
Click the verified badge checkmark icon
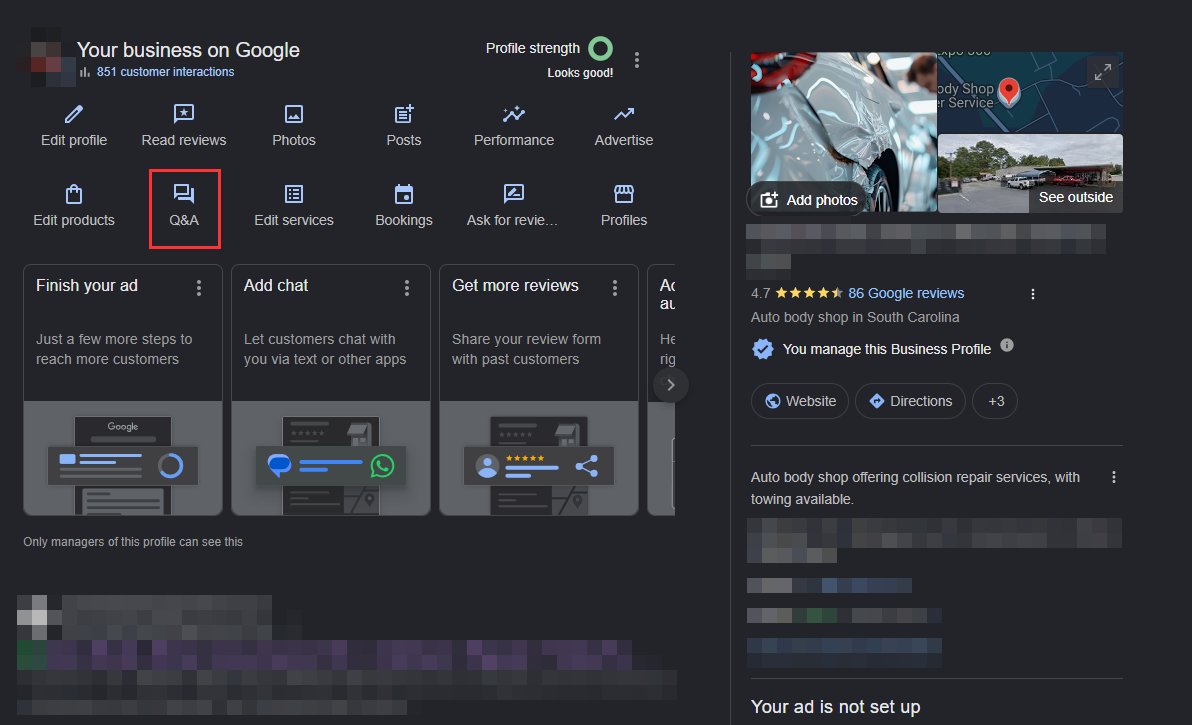pos(762,349)
